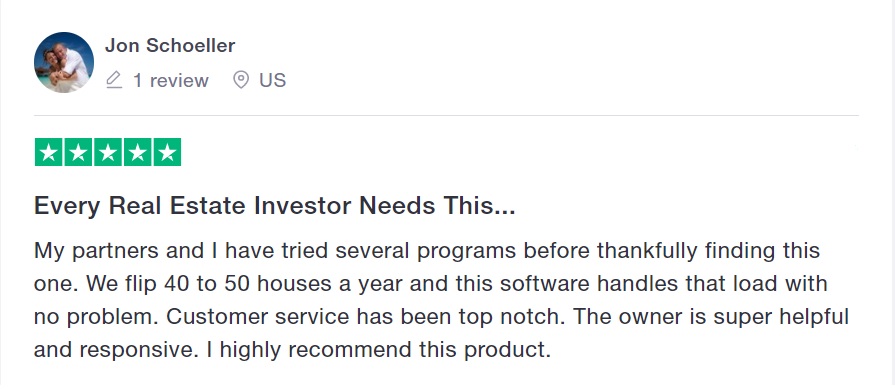Image resolution: width=895 pixels, height=389 pixels.
Task: Click the reviewer name Jon Schoeller
Action: 170,46
